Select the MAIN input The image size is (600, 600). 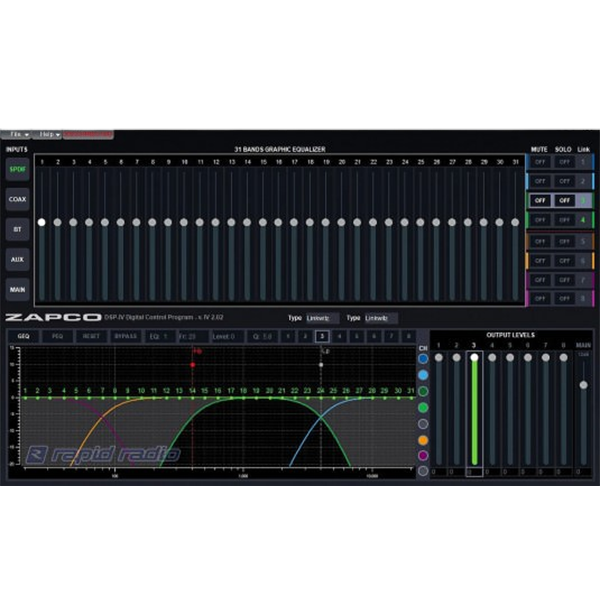[x=17, y=290]
